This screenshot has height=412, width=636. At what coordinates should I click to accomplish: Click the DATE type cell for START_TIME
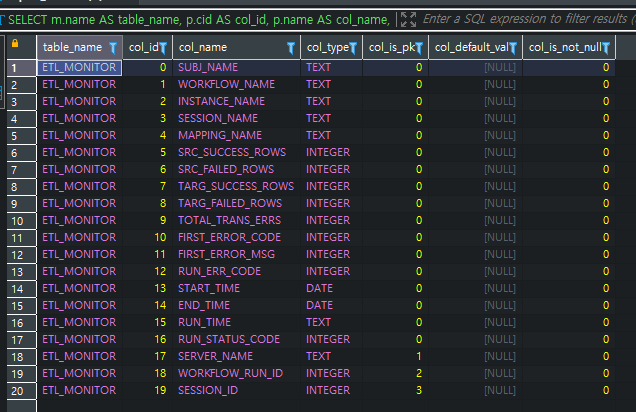point(331,289)
